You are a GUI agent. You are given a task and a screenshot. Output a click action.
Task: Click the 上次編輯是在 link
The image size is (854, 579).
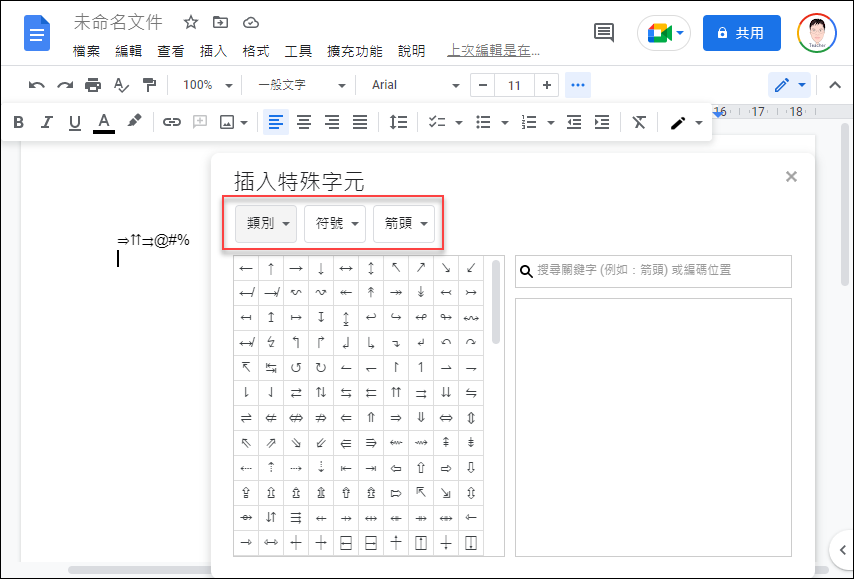pos(493,51)
